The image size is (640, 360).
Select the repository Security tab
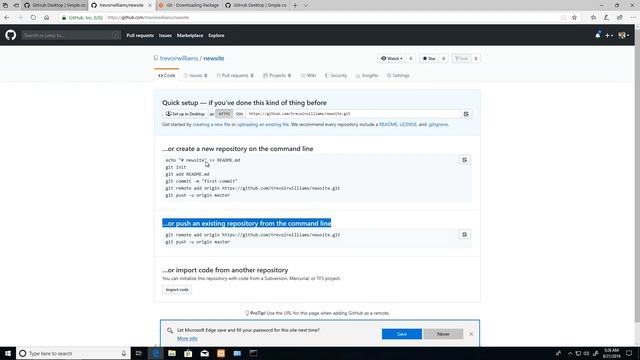pos(336,76)
